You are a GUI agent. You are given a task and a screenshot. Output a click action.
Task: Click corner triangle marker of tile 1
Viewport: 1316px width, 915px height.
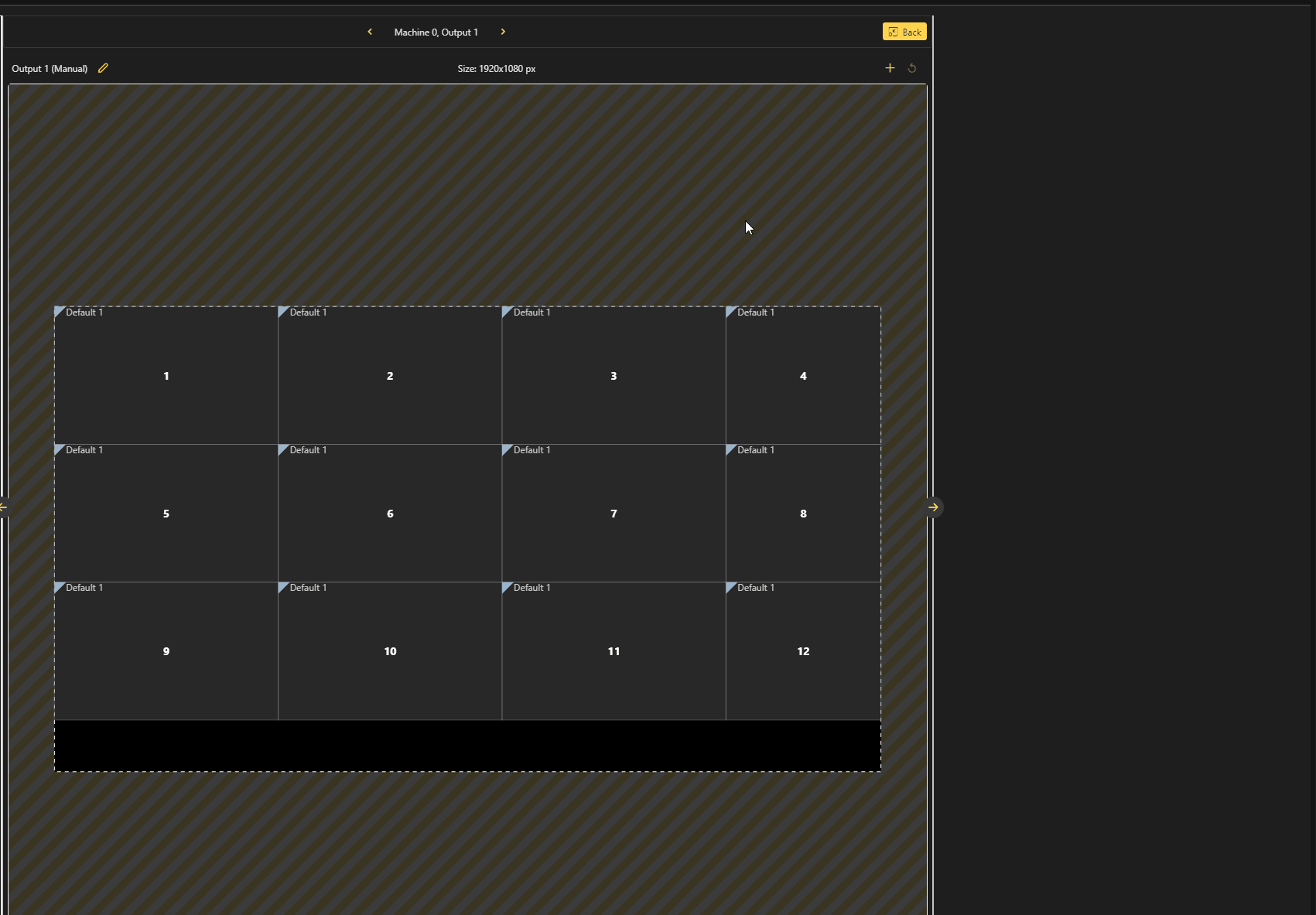pos(58,311)
